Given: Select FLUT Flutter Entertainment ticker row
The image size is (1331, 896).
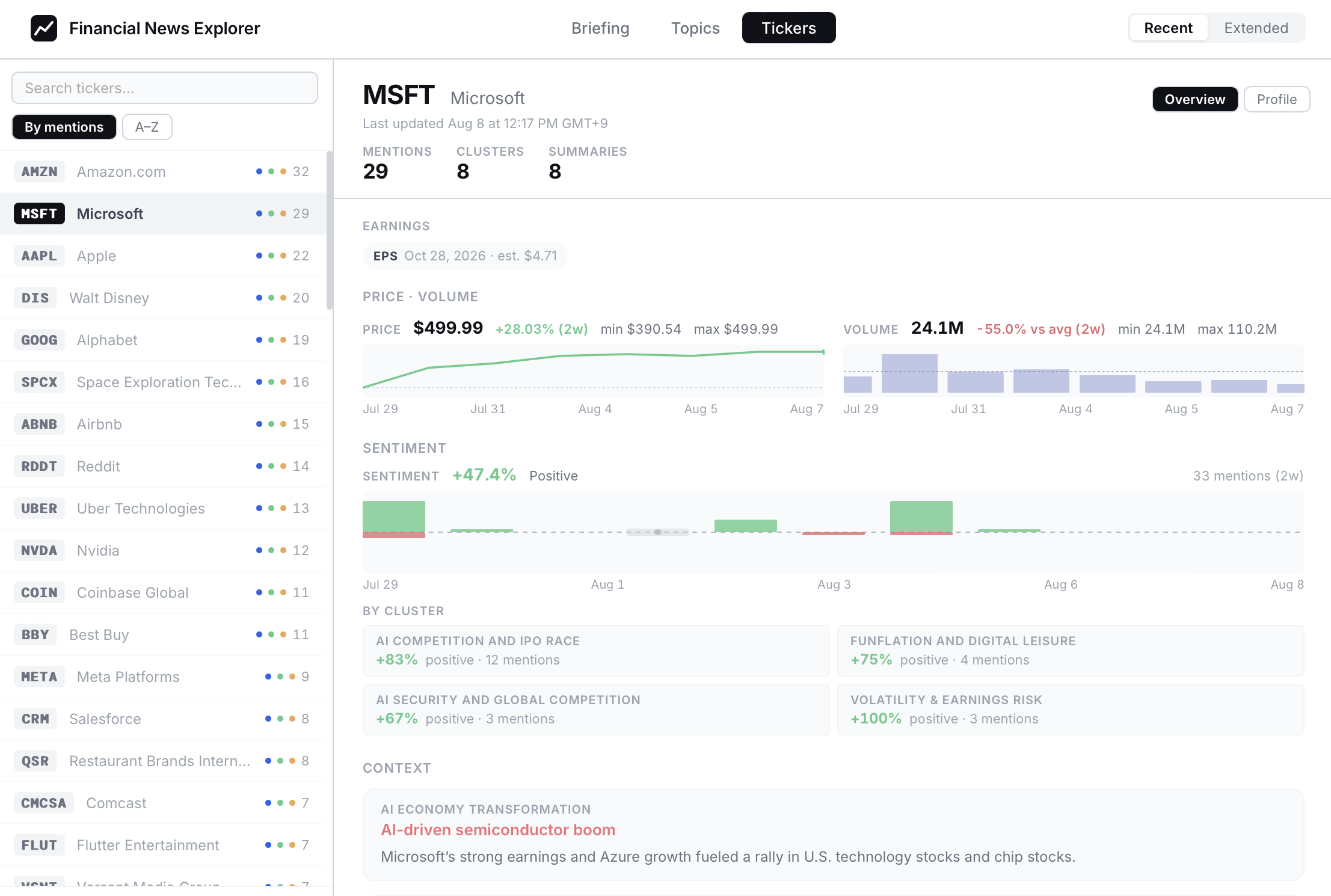Looking at the screenshot, I should 163,845.
